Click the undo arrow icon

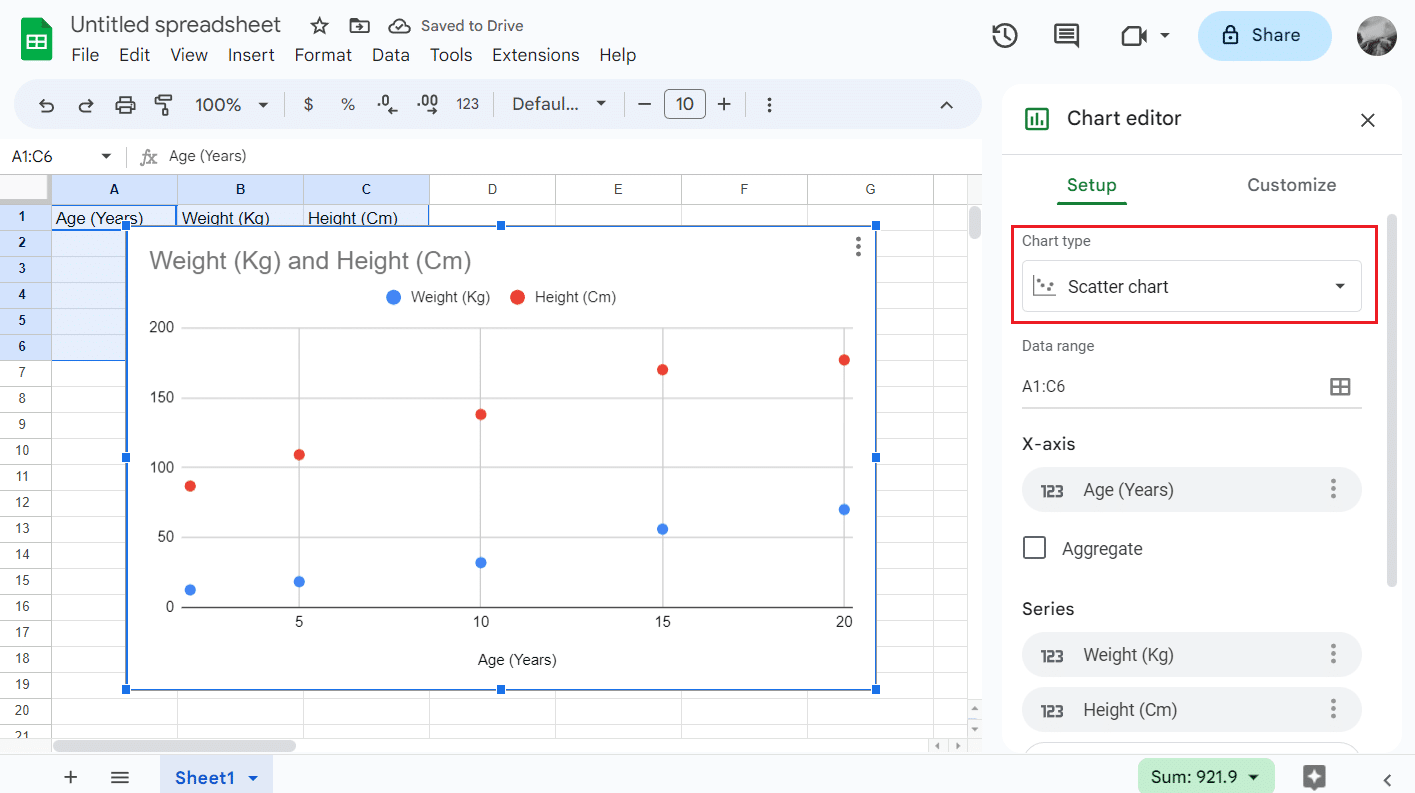[x=46, y=105]
